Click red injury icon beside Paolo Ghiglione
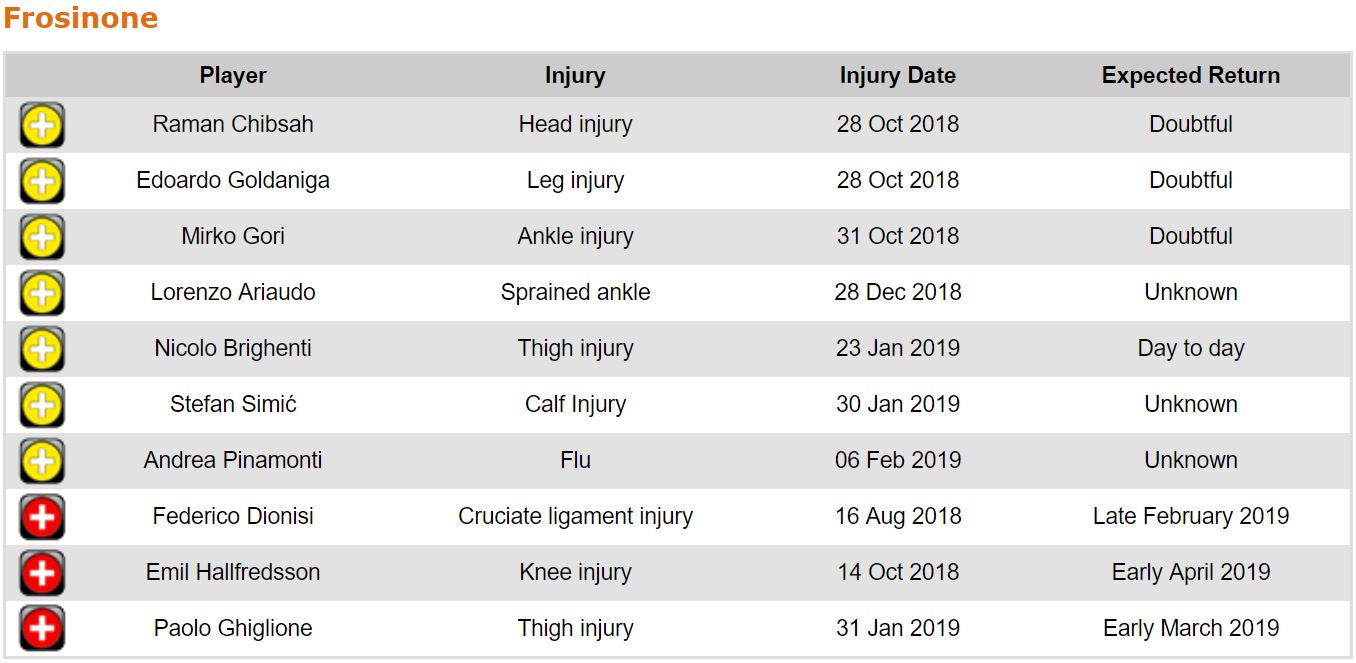The height and width of the screenshot is (663, 1356). 42,629
